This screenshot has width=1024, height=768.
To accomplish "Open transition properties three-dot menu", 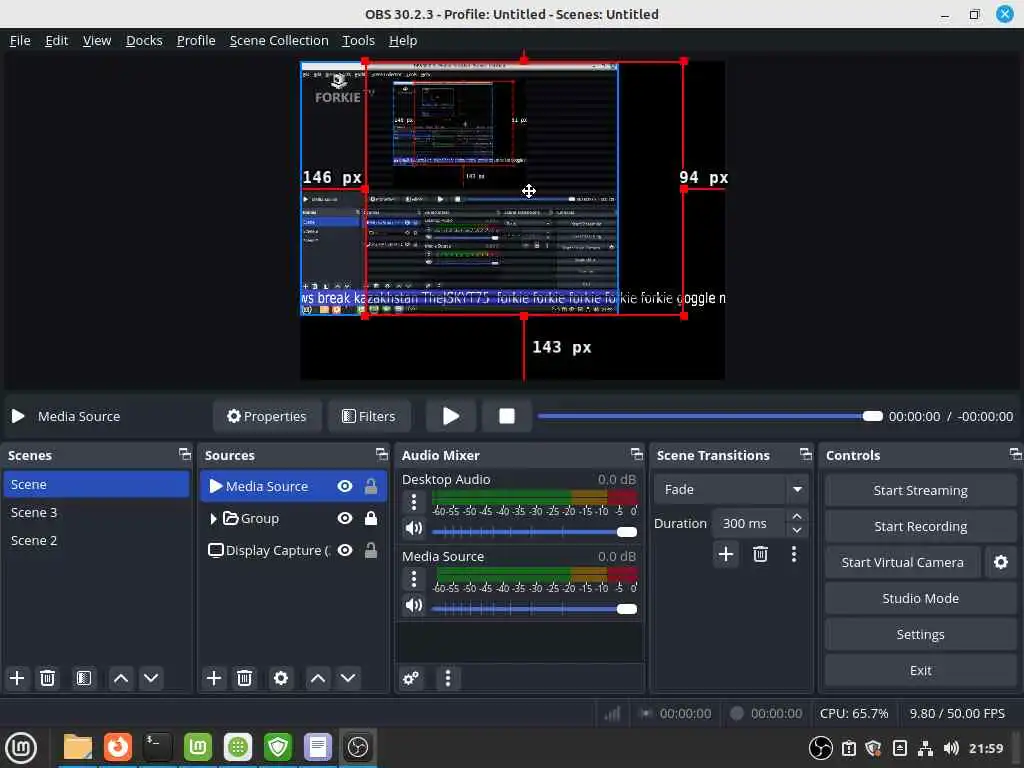I will click(x=793, y=554).
